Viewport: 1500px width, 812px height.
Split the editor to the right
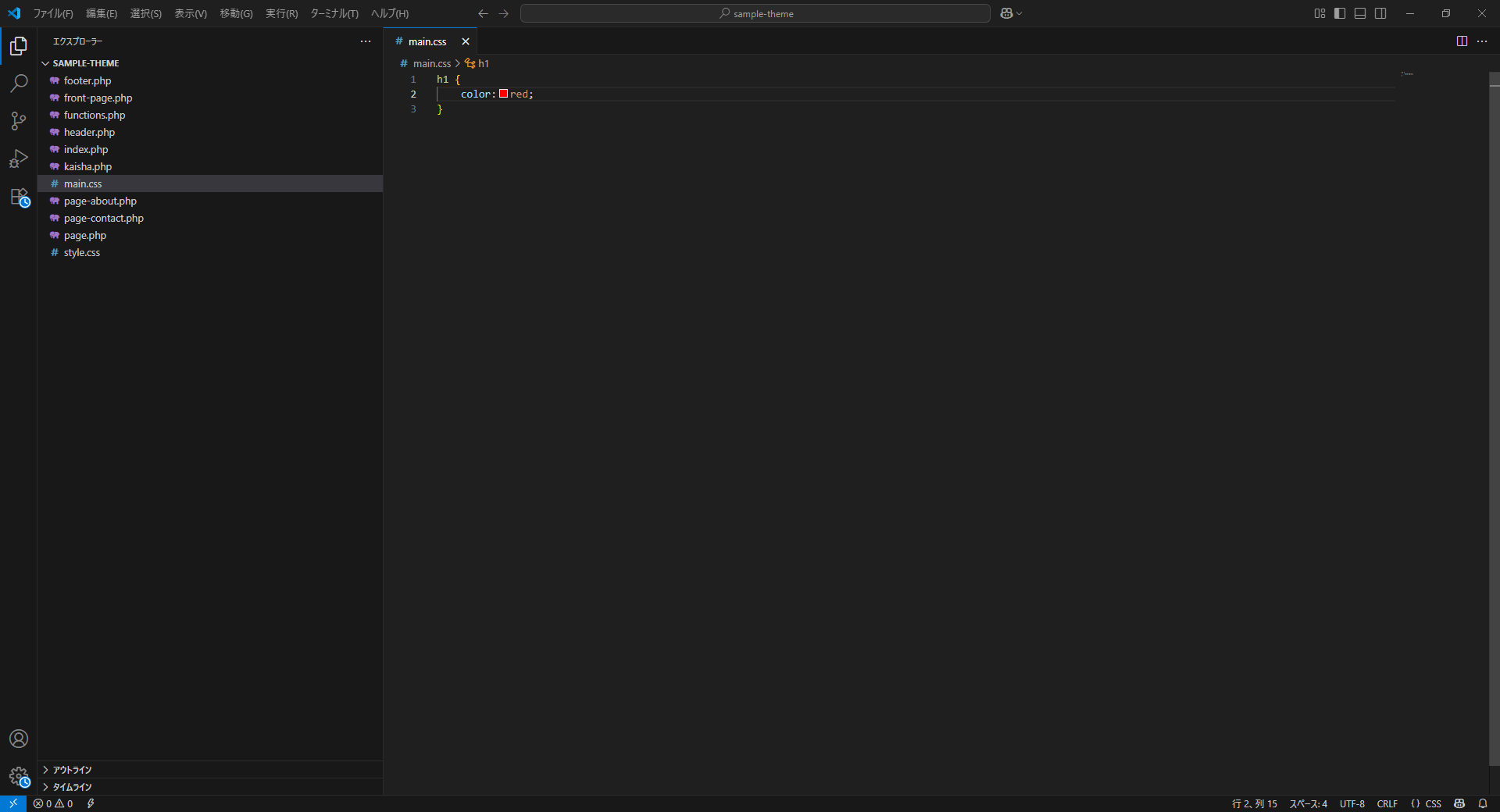pyautogui.click(x=1462, y=41)
